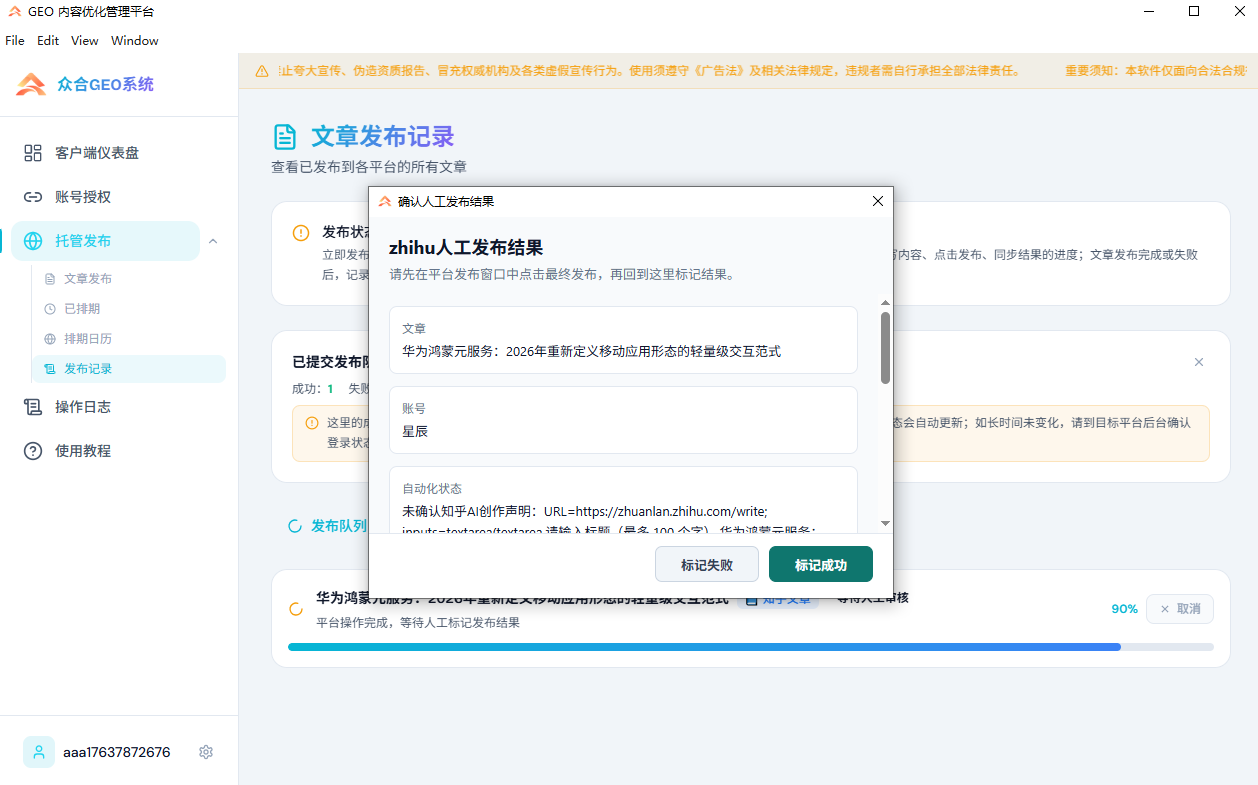Click the 取消 button on the publishing task
Image resolution: width=1258 pixels, height=785 pixels.
point(1180,609)
